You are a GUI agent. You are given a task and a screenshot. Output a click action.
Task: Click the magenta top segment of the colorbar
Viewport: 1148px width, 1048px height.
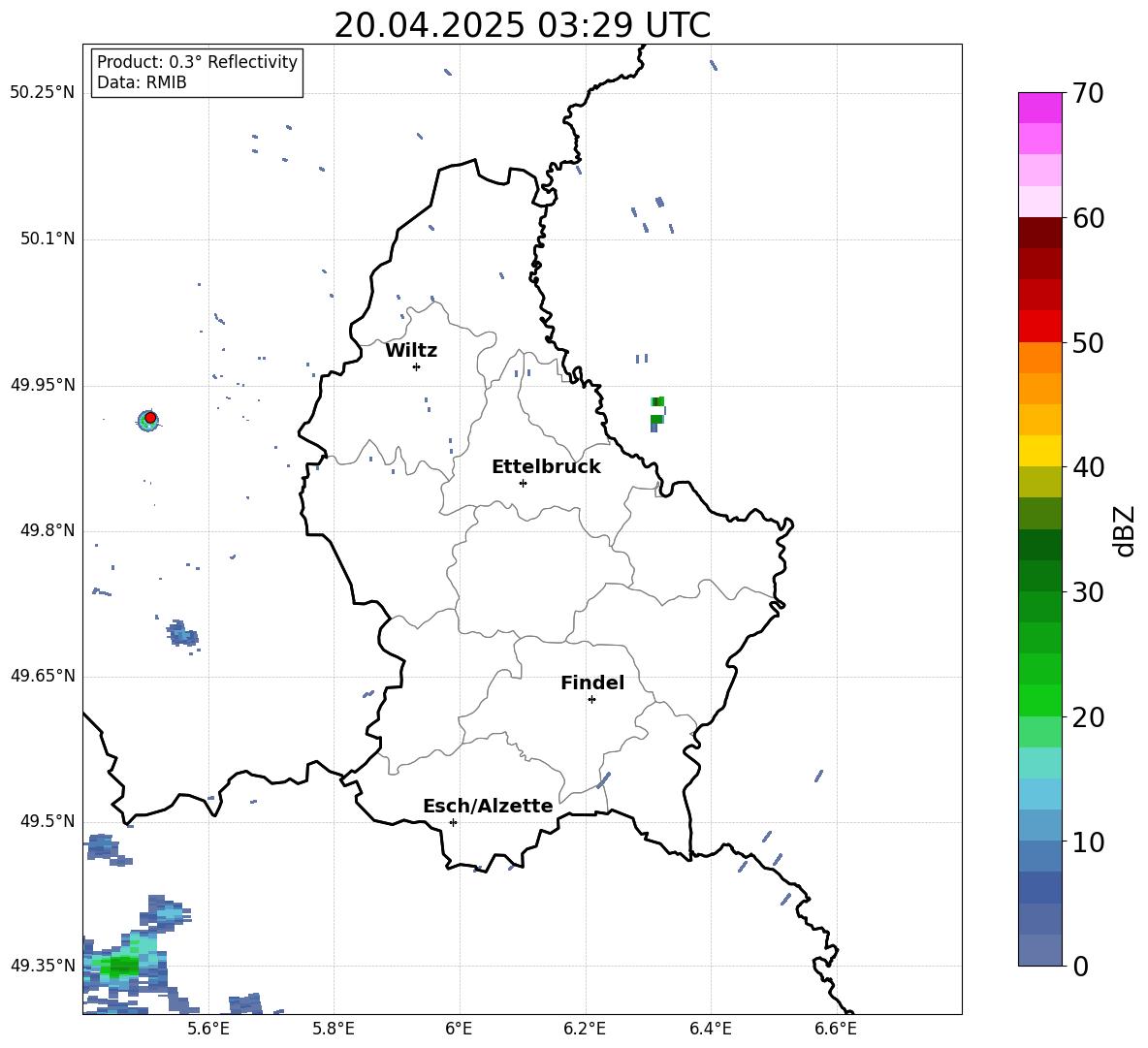(x=1039, y=108)
